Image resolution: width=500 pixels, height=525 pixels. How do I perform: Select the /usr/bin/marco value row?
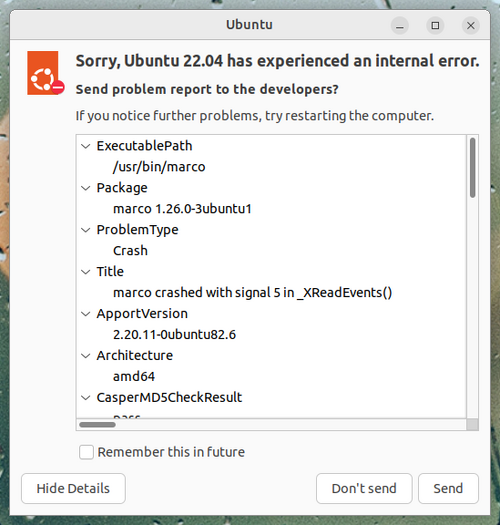point(271,167)
